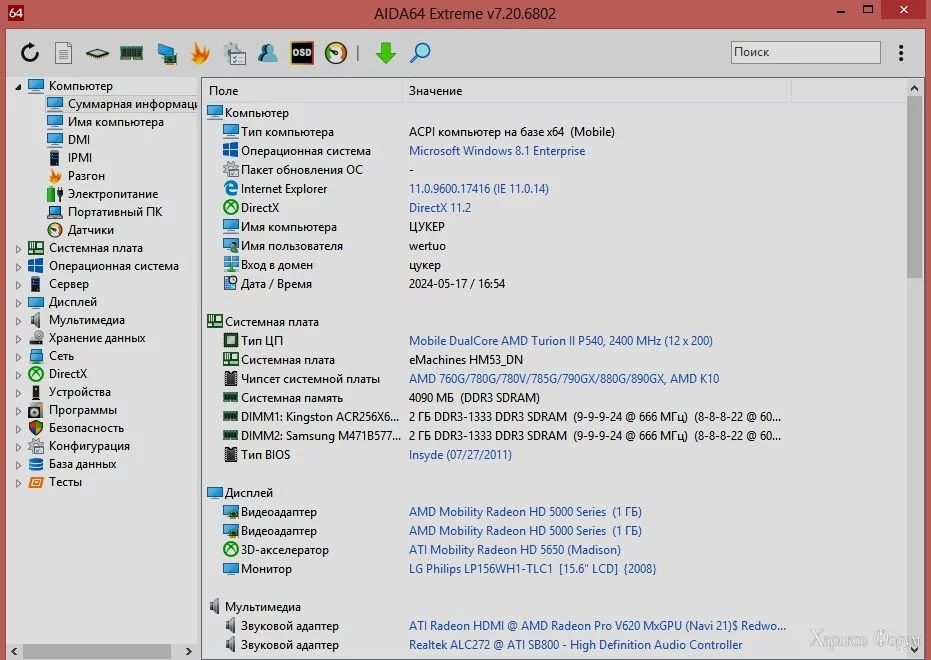Expand the Системная плата tree node
931x660 pixels.
coord(18,249)
